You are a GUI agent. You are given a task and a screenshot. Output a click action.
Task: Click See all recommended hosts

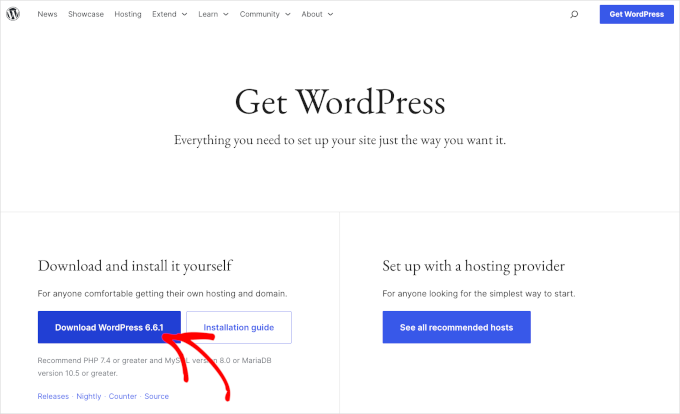click(x=456, y=327)
